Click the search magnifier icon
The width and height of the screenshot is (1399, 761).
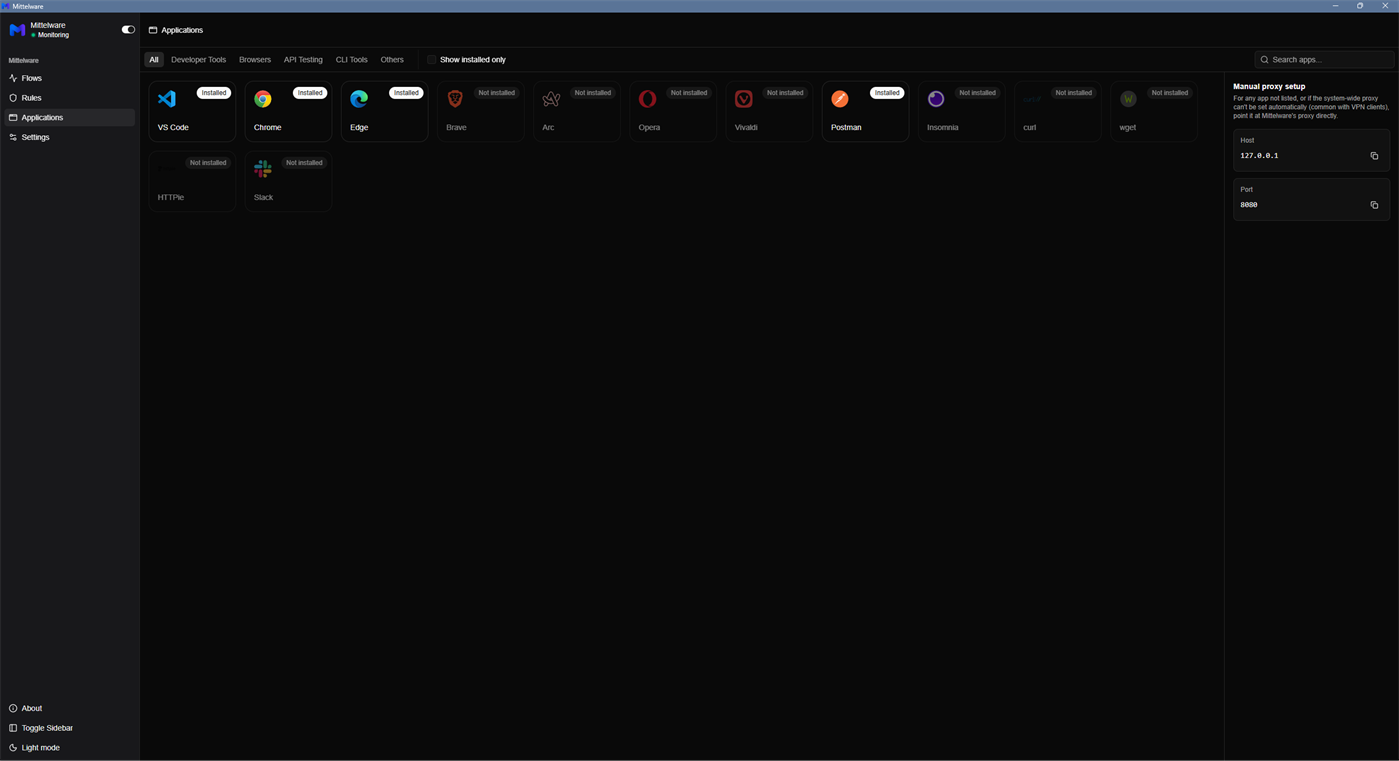(x=1264, y=60)
